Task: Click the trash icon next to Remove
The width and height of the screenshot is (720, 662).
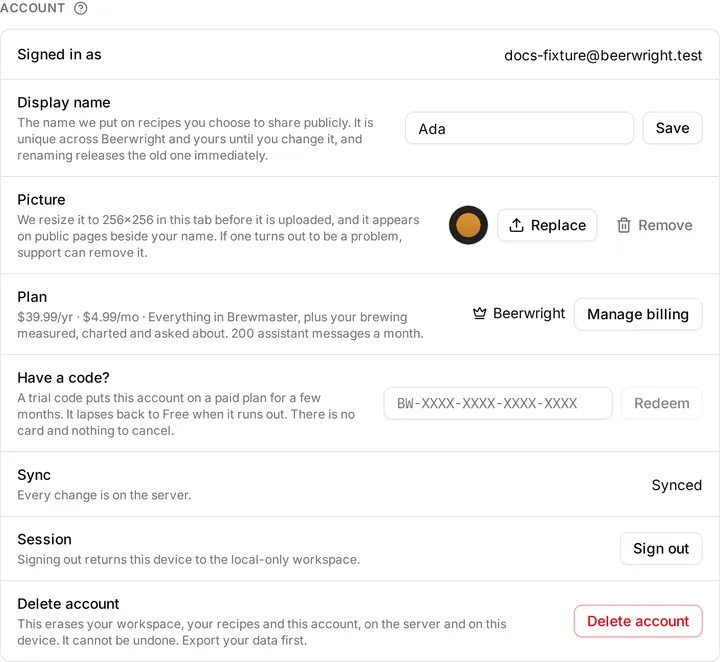Action: (x=624, y=225)
